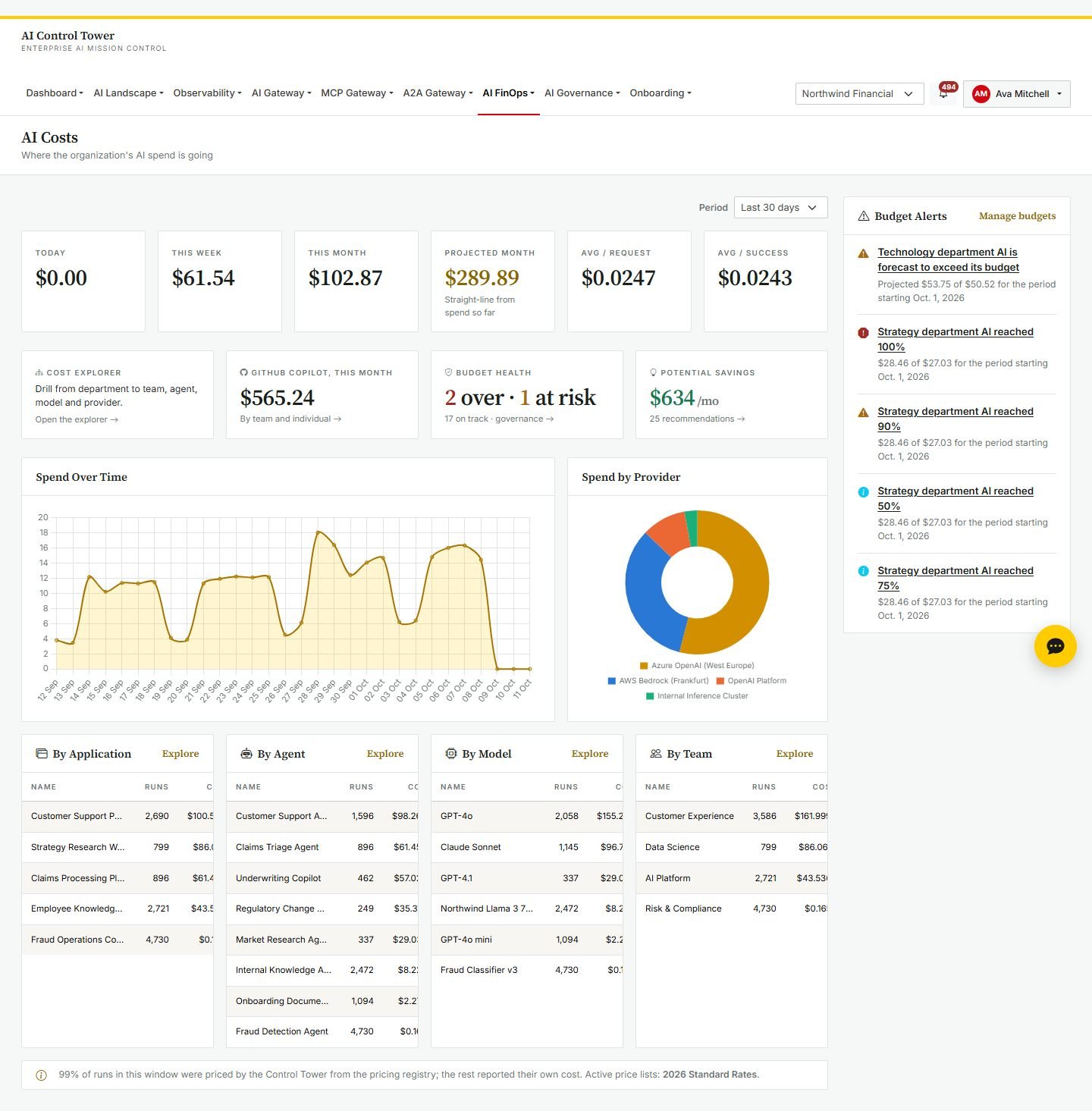Click the Claims Triage Agent row

click(x=322, y=847)
